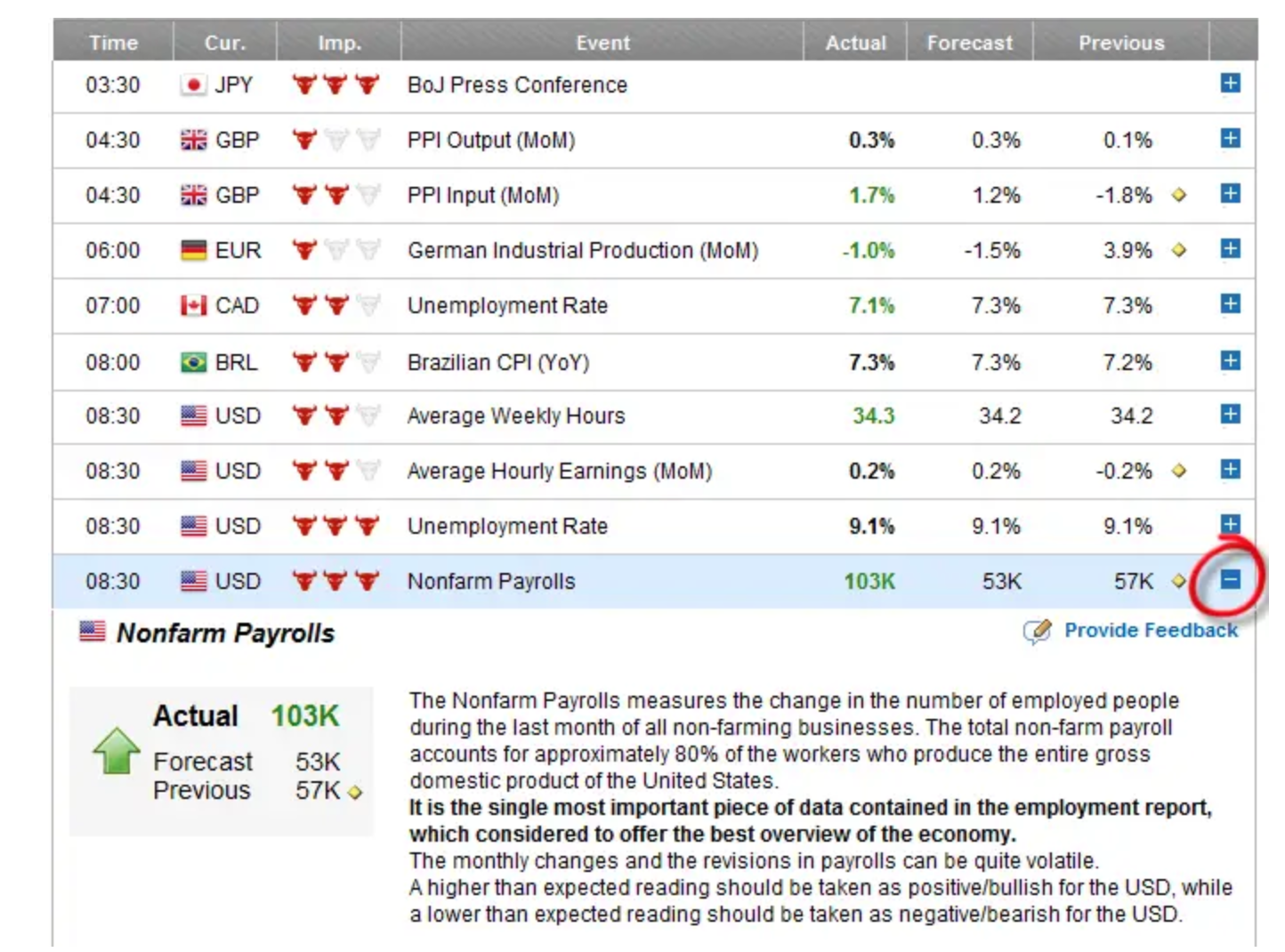The image size is (1285, 952).
Task: Click the green up arrow icon
Action: pos(117,751)
